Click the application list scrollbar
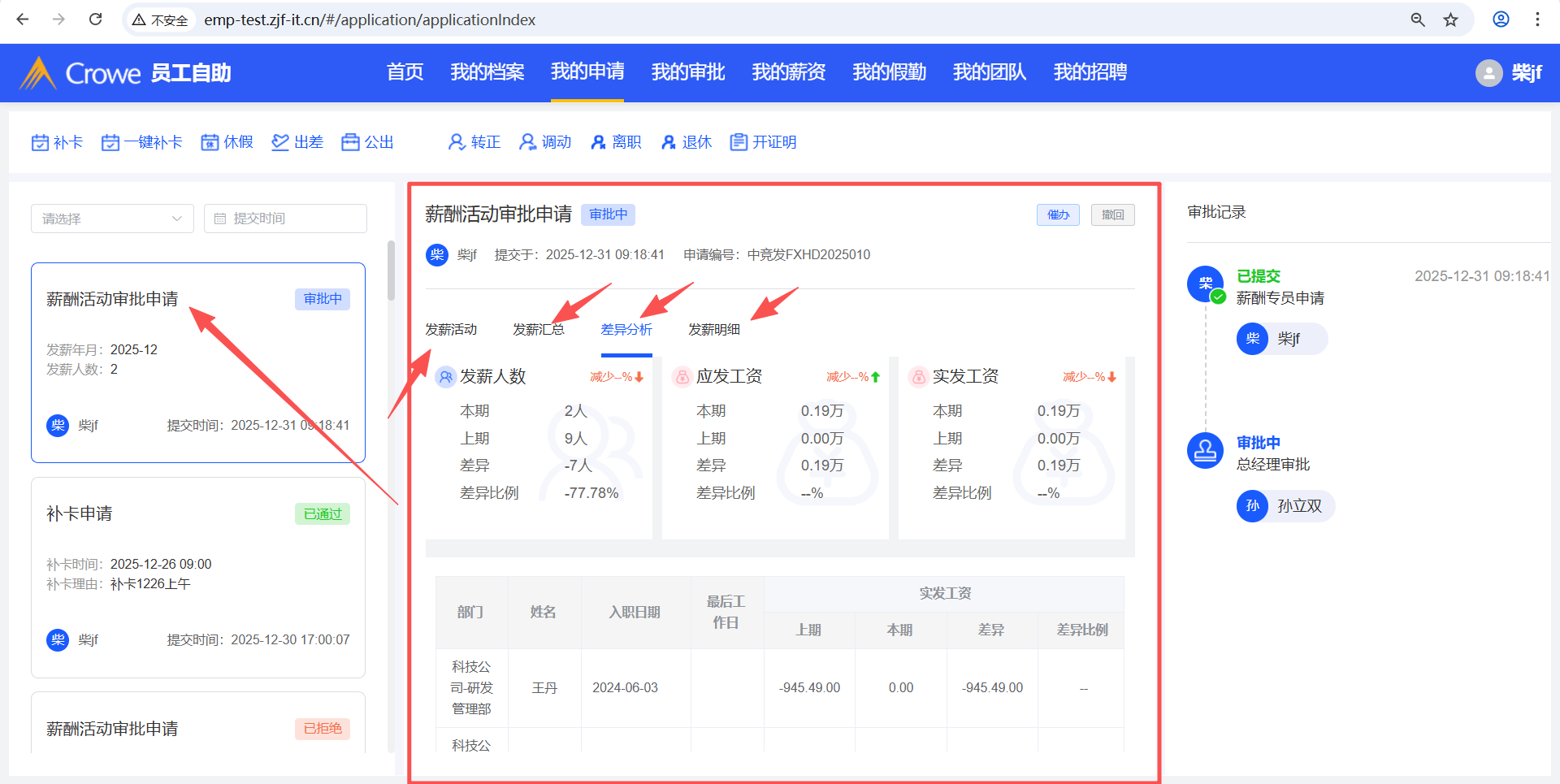Image resolution: width=1560 pixels, height=784 pixels. 391,271
